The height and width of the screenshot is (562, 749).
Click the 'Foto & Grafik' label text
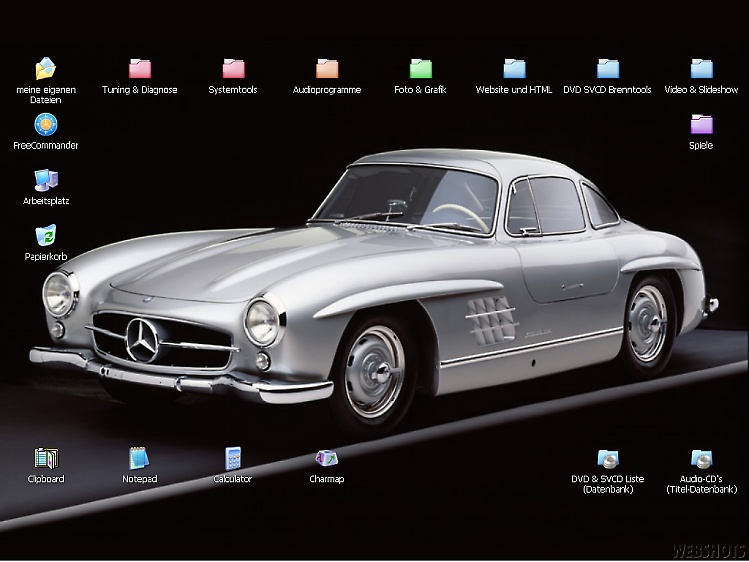pos(420,90)
